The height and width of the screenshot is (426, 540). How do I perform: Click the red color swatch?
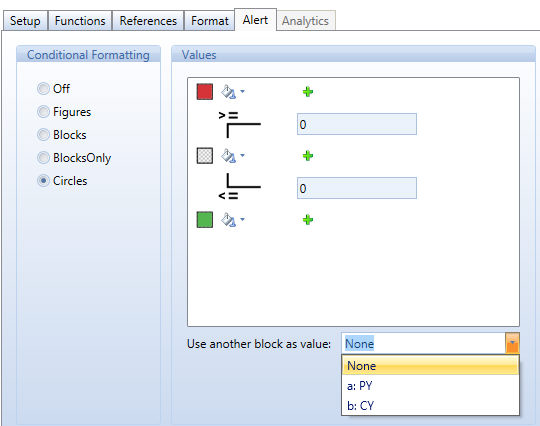pos(205,92)
